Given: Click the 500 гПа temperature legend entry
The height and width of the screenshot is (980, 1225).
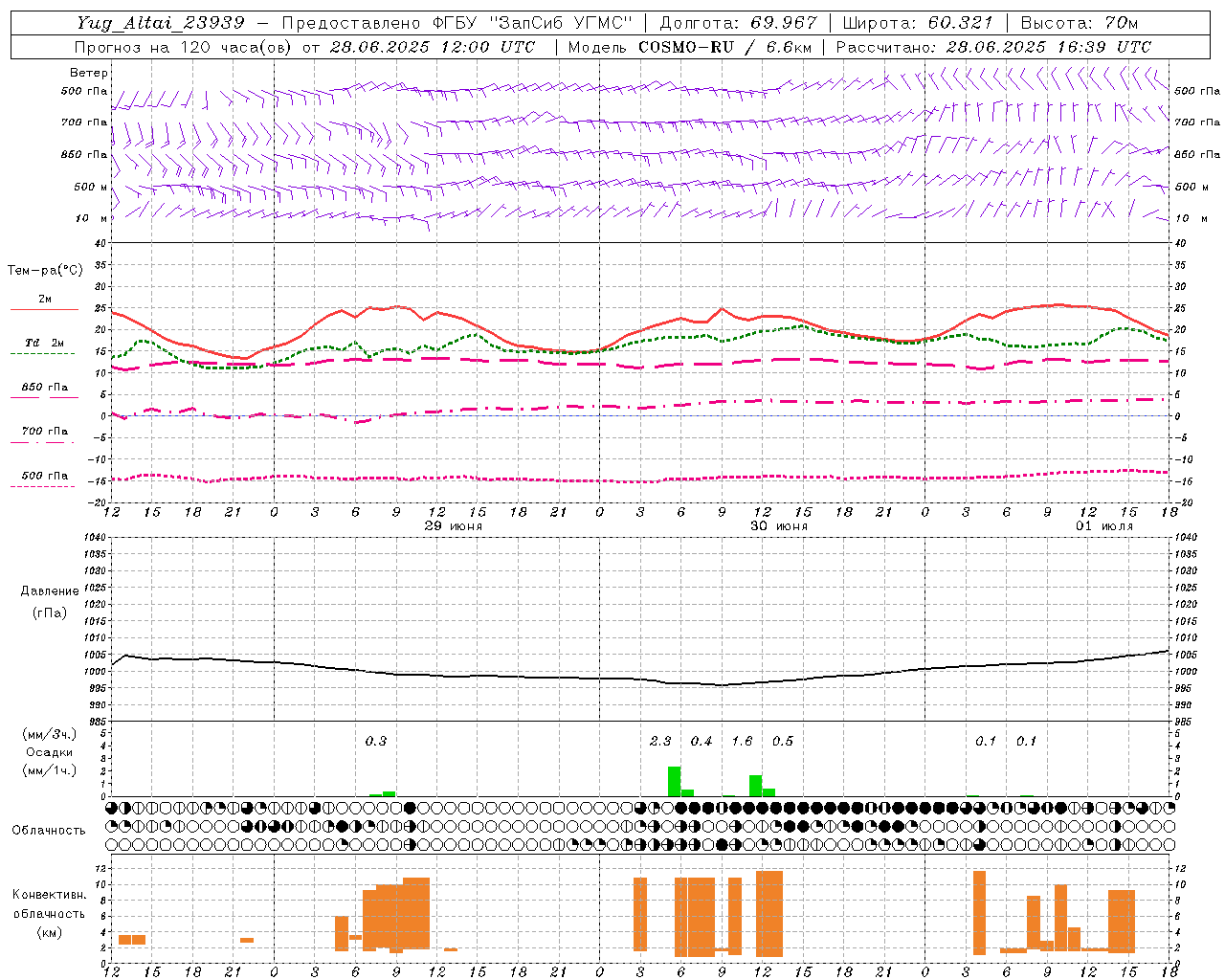Looking at the screenshot, I should [45, 476].
